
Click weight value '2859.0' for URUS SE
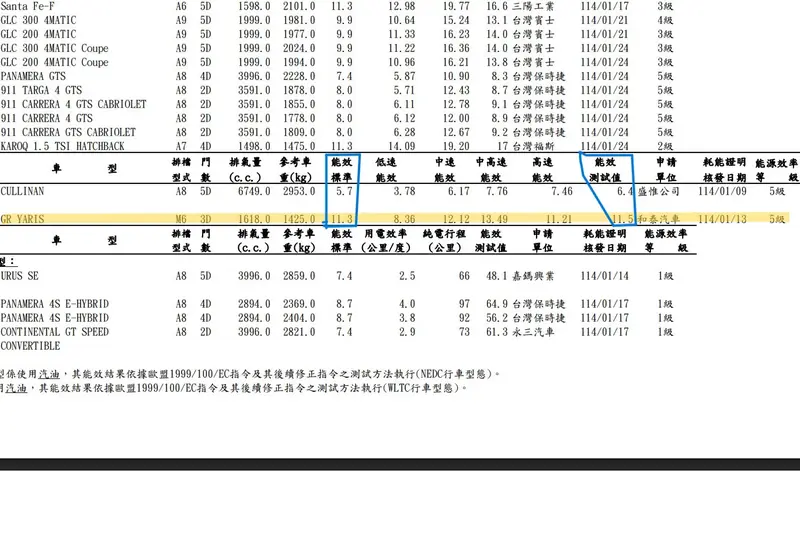(x=299, y=276)
